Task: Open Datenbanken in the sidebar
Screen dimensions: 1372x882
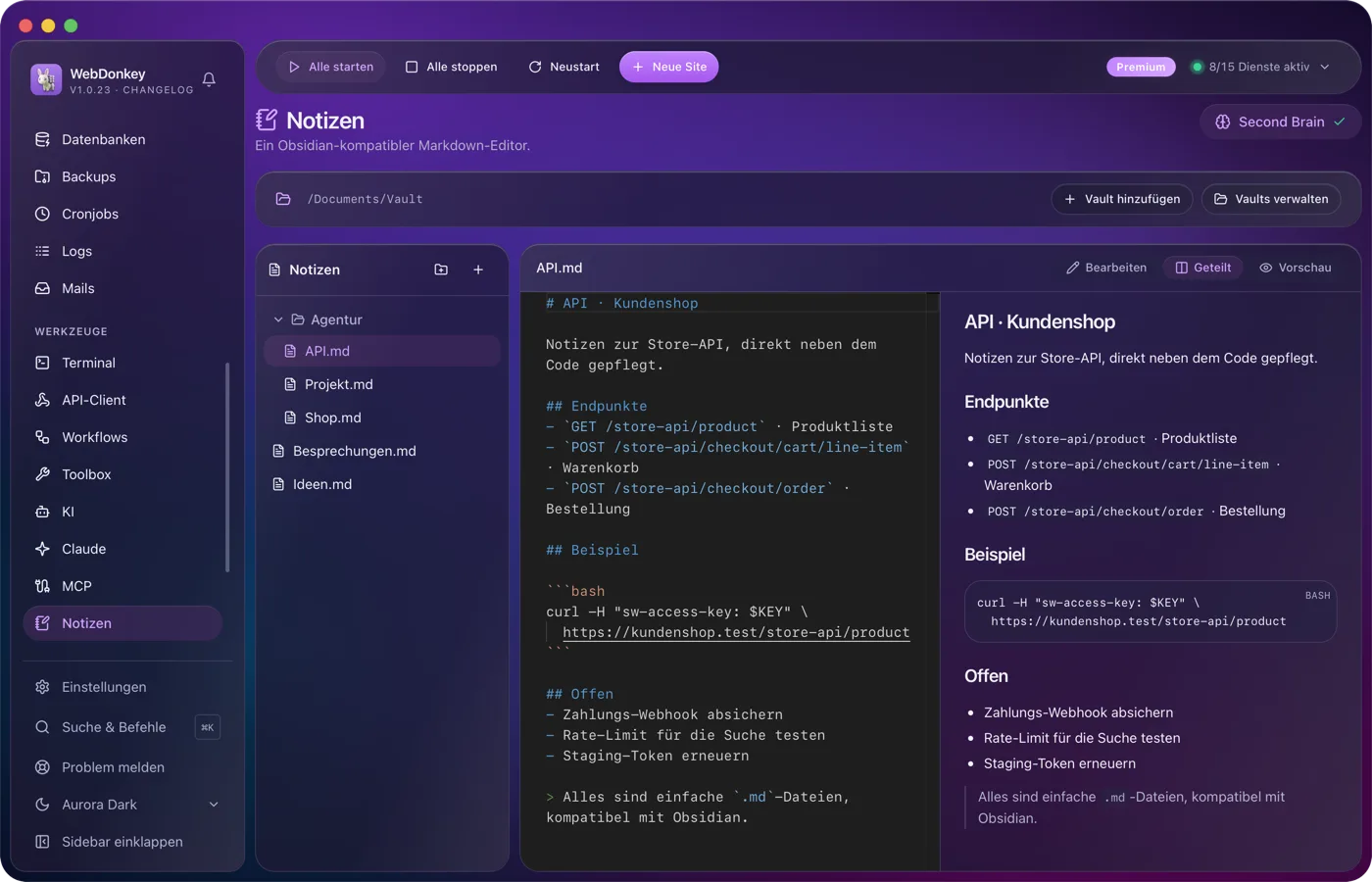Action: point(123,139)
